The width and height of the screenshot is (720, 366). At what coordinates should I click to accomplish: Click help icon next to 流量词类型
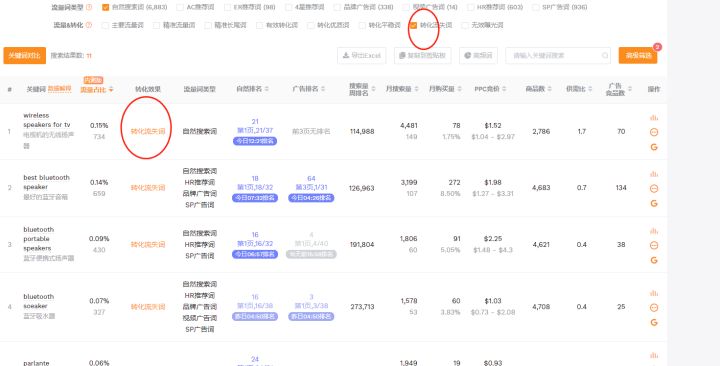coord(89,7)
